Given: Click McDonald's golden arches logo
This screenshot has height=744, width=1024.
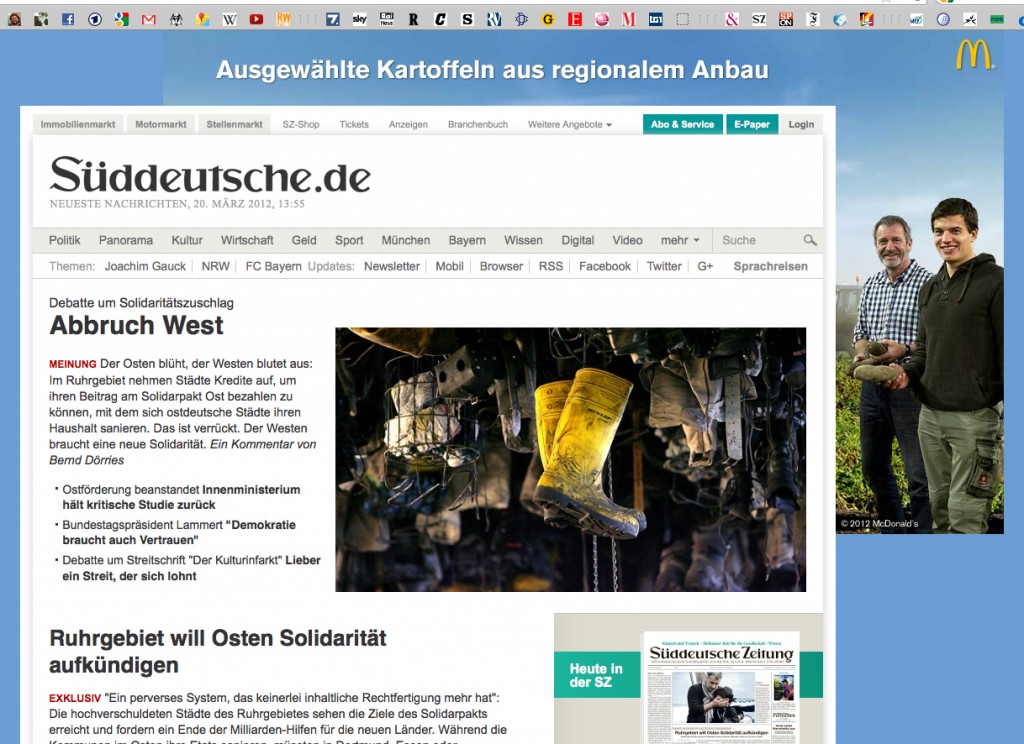Looking at the screenshot, I should (974, 56).
